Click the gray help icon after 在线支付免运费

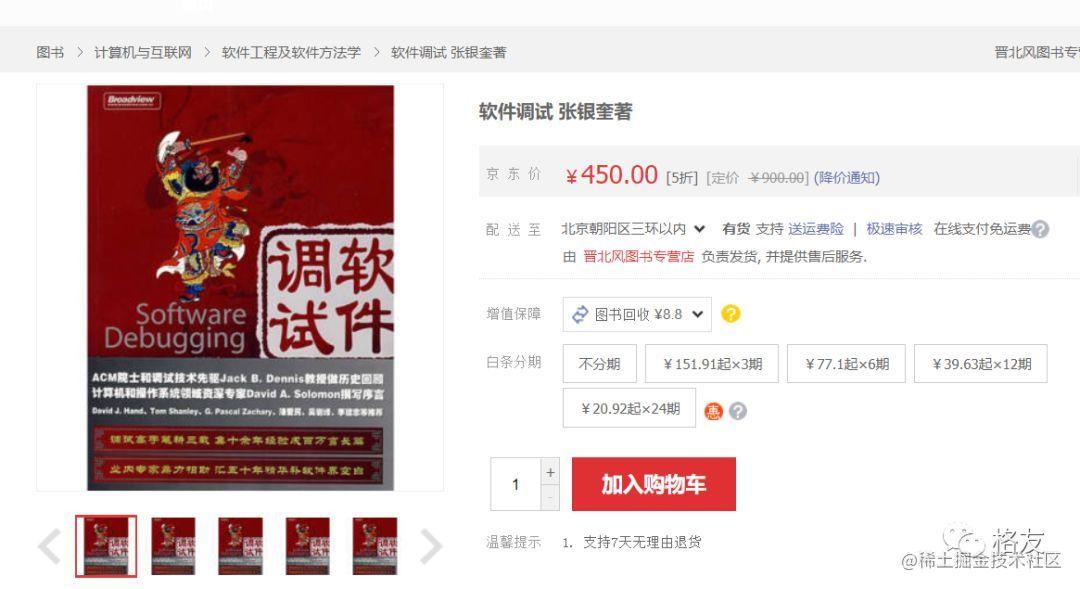click(1040, 229)
